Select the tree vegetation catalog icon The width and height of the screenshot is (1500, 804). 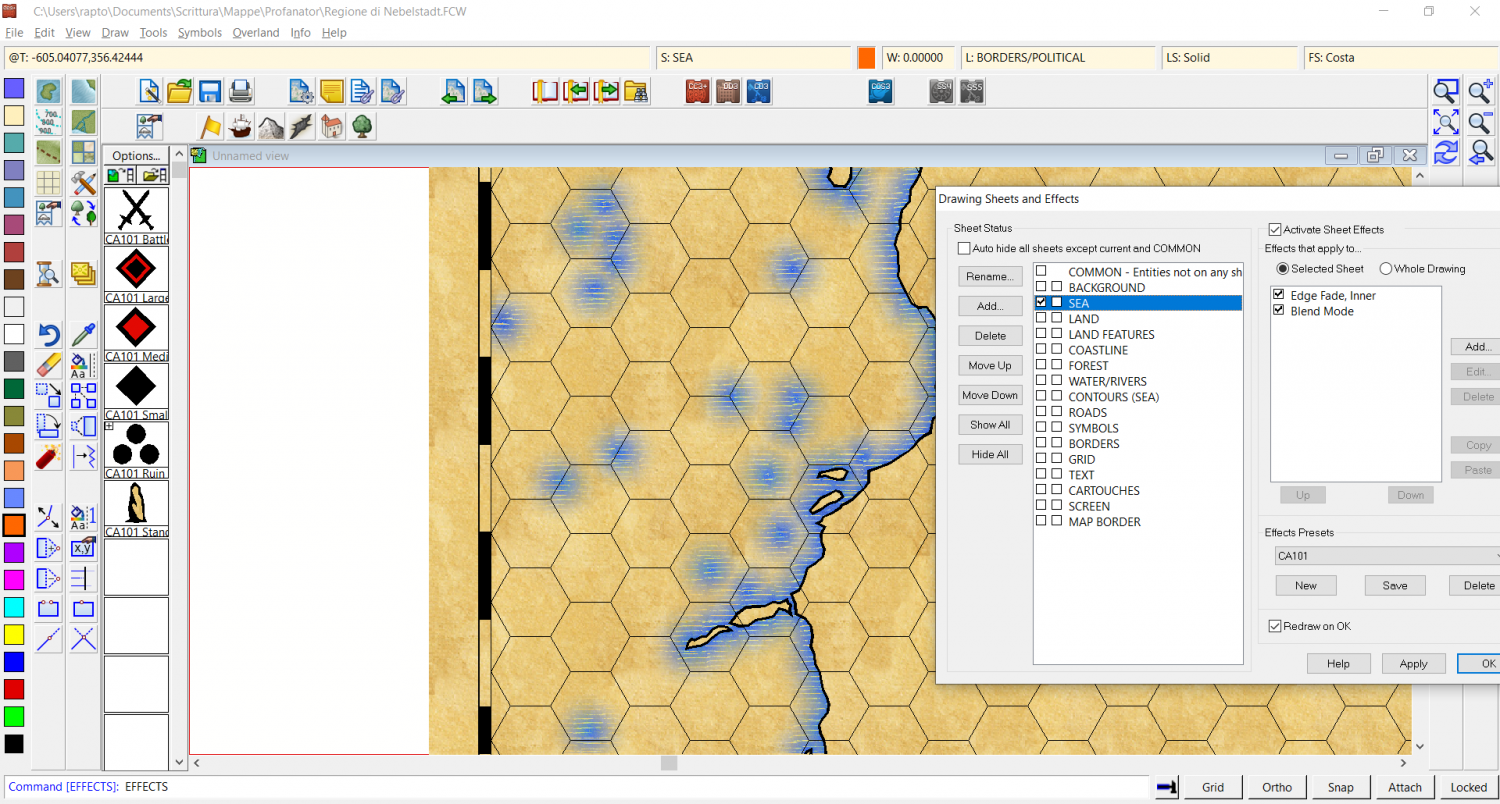click(x=362, y=126)
